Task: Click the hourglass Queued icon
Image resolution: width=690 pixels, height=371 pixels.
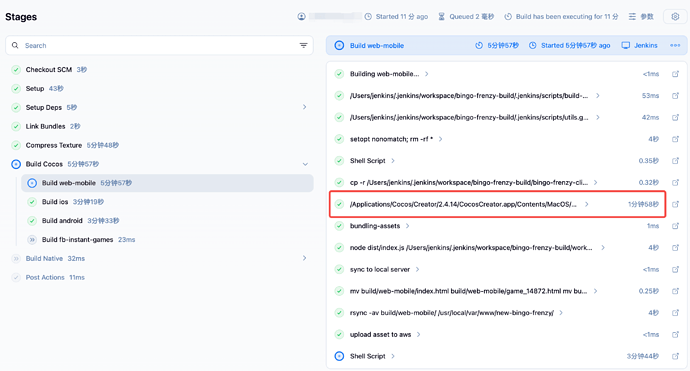Action: (441, 17)
